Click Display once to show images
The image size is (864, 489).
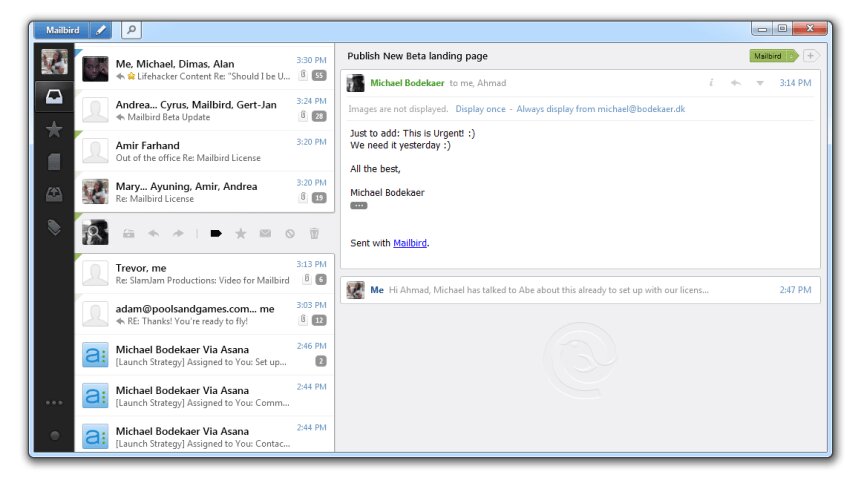[480, 109]
